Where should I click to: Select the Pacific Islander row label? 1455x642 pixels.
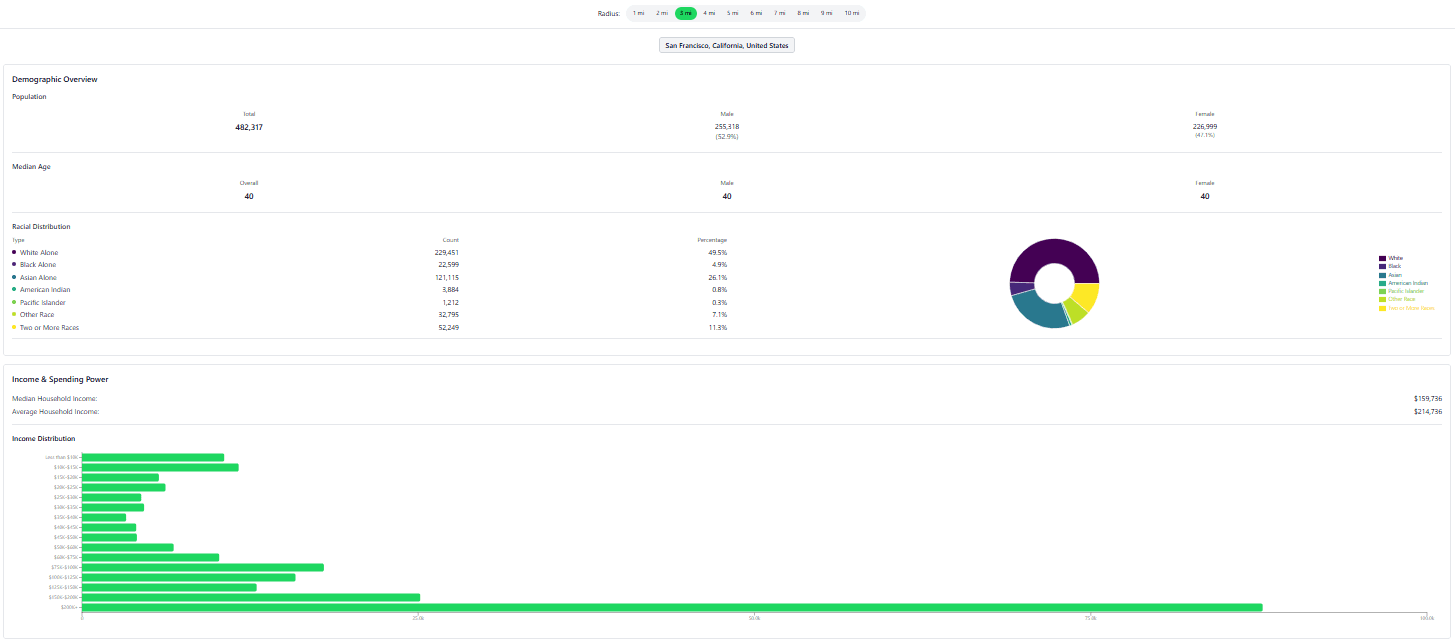tap(44, 302)
